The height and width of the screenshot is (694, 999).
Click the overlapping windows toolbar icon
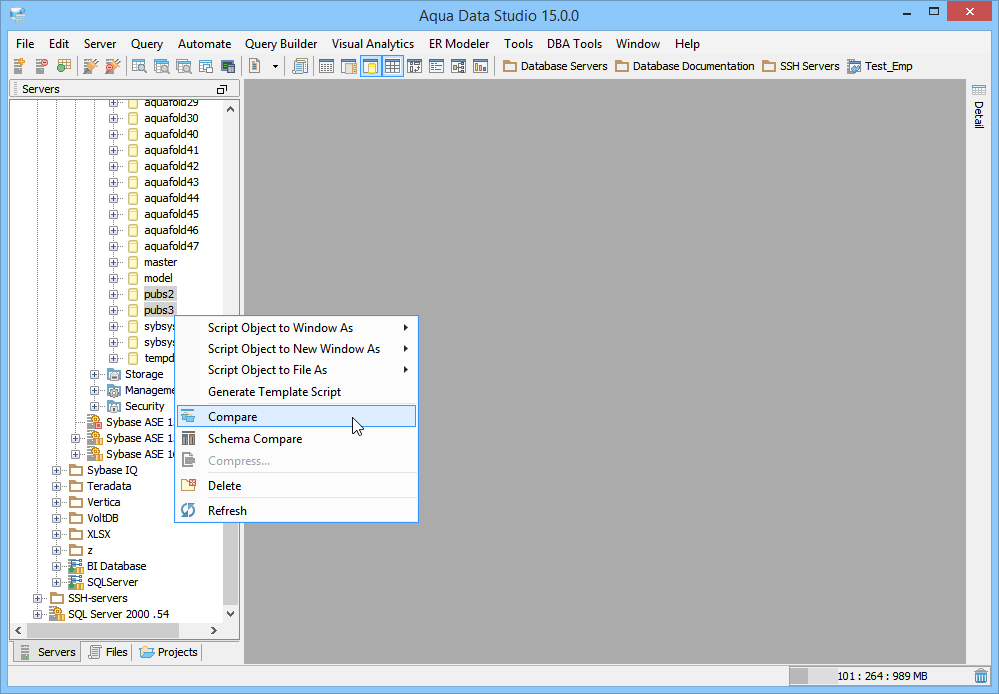206,66
